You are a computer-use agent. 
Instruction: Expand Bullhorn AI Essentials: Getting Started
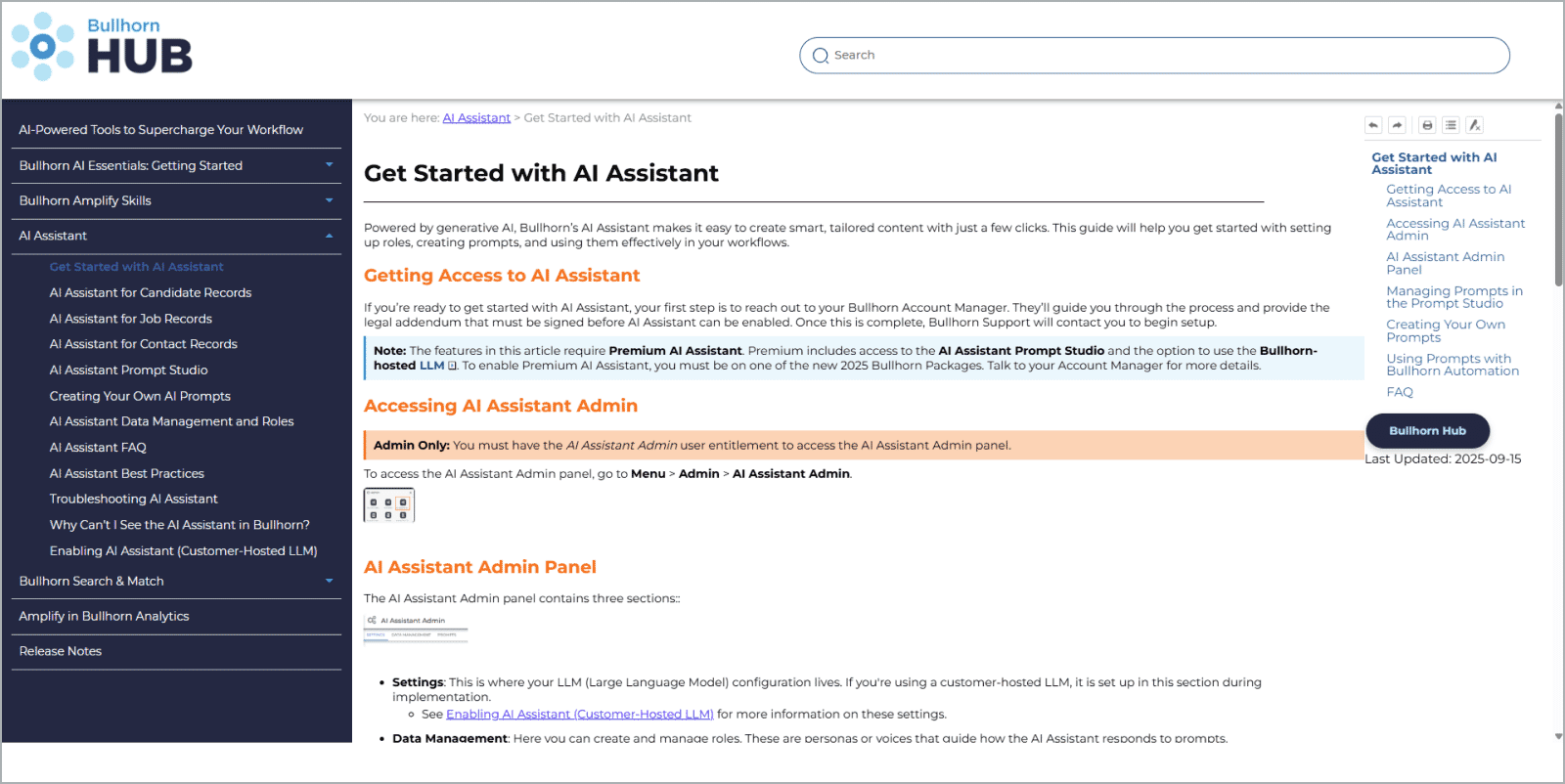[331, 165]
